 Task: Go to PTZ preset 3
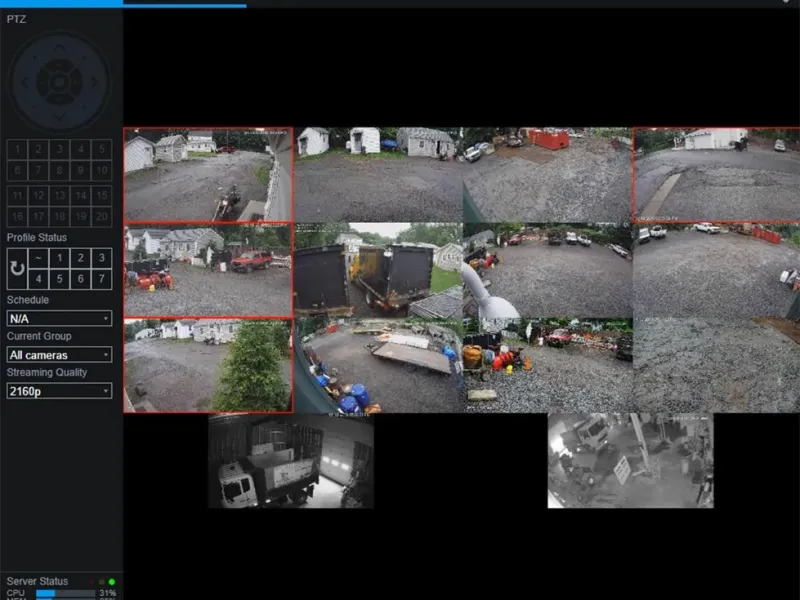point(60,149)
